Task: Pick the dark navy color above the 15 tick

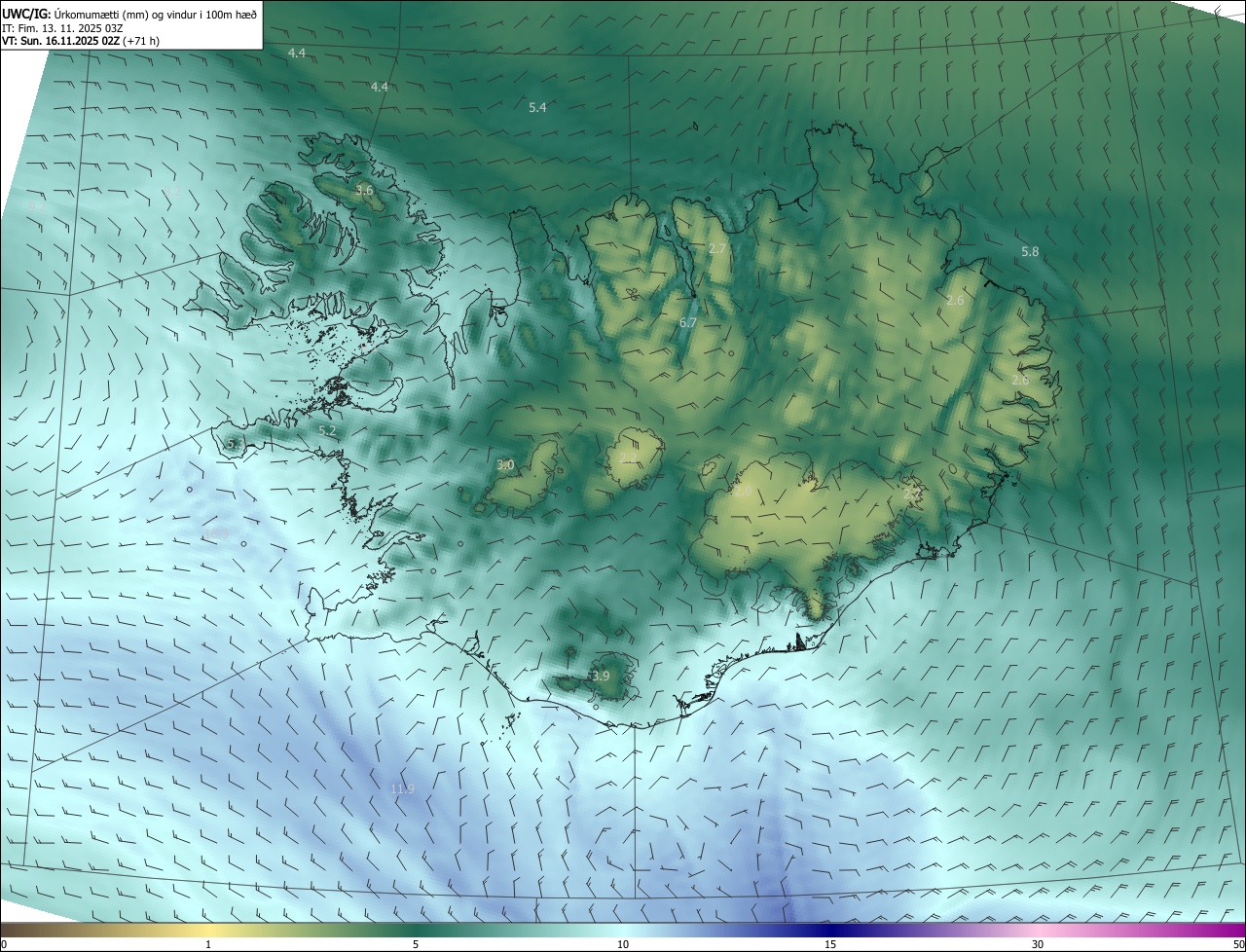Action: coord(830,930)
